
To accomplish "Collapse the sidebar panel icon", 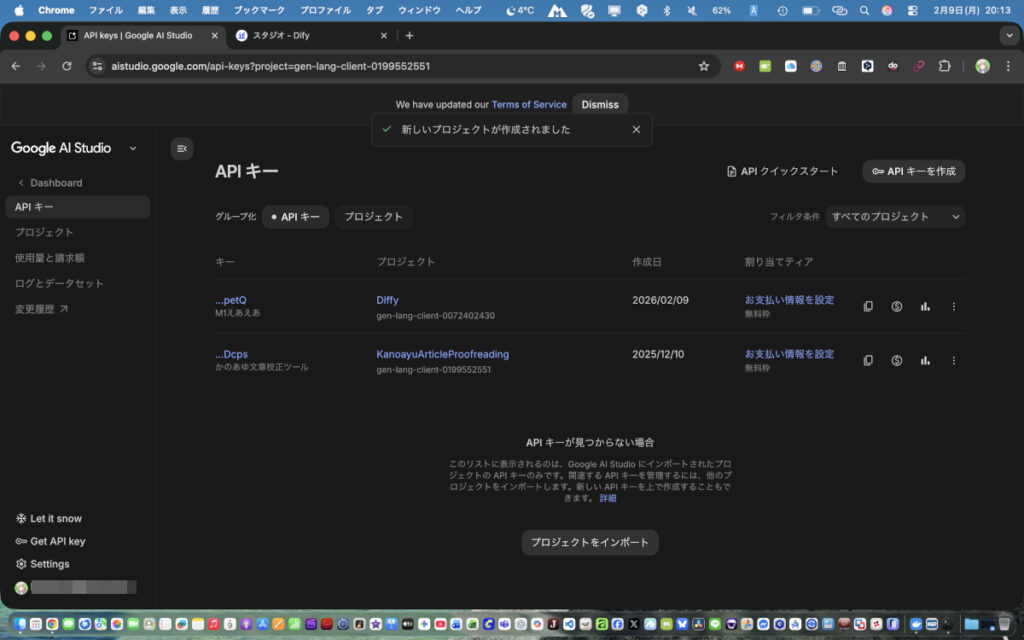I will pos(182,148).
